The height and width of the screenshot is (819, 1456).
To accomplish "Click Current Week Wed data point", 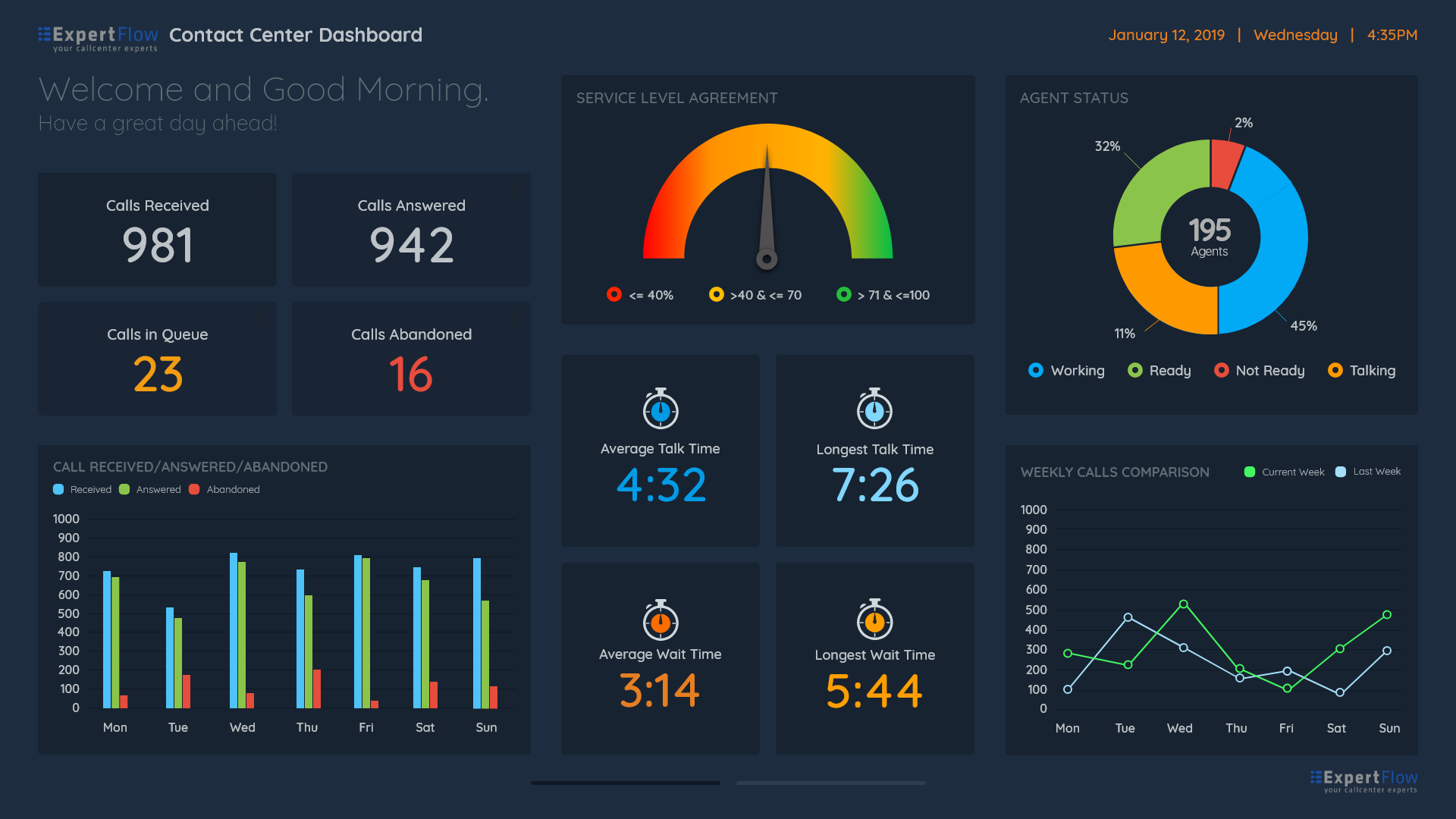I will tap(1183, 604).
